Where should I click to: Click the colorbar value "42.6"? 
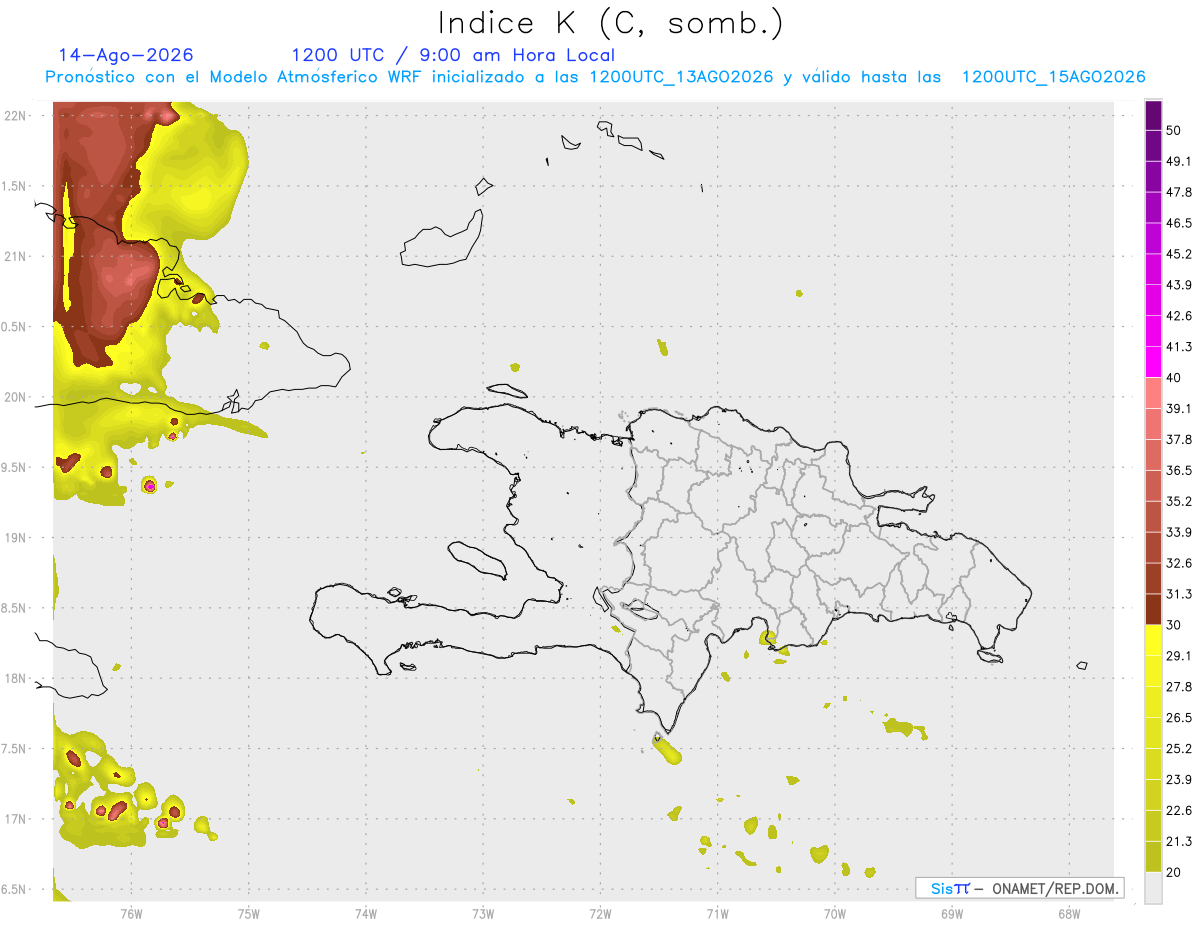pyautogui.click(x=1179, y=316)
